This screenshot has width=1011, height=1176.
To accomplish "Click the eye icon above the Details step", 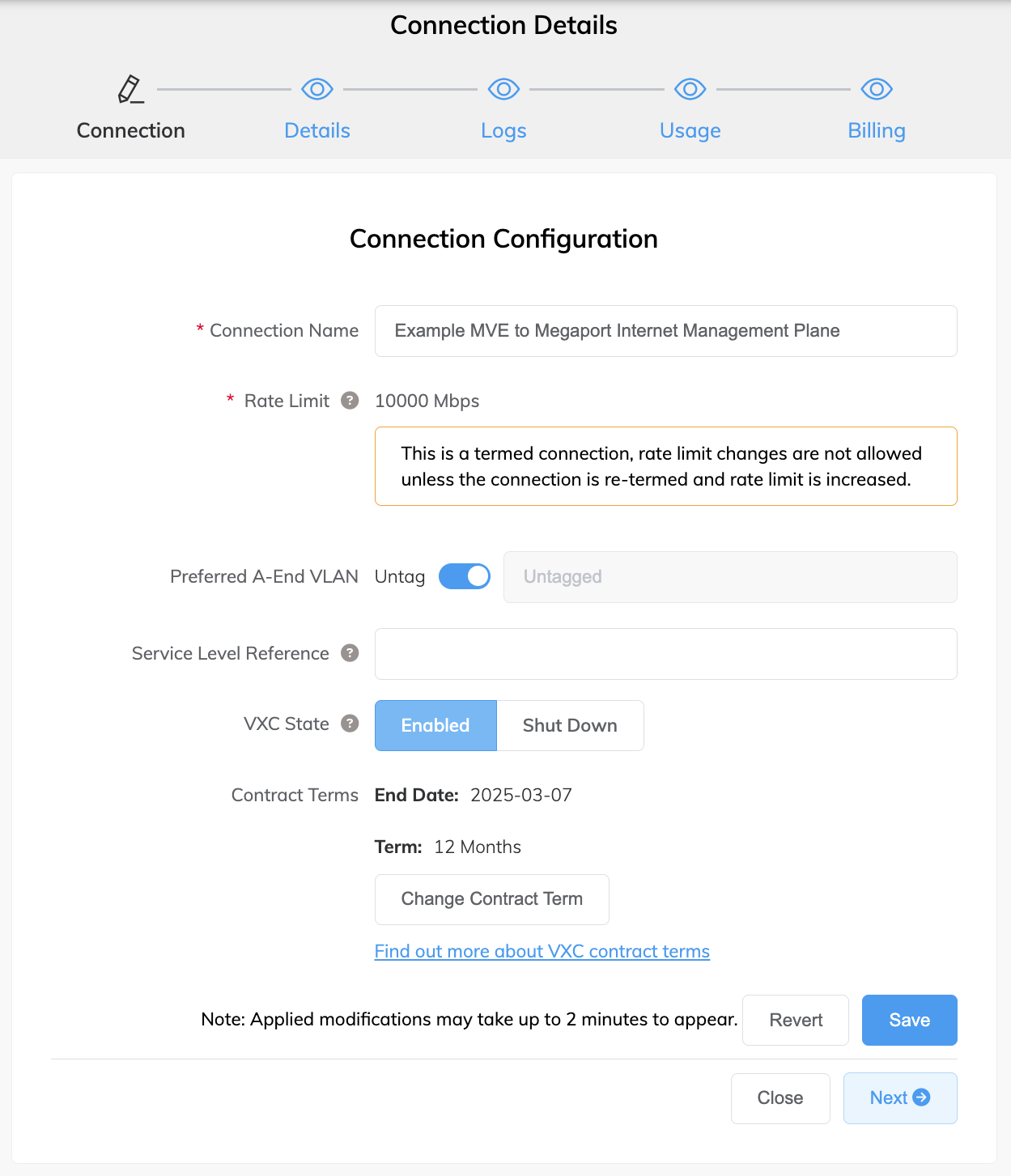I will (x=316, y=89).
